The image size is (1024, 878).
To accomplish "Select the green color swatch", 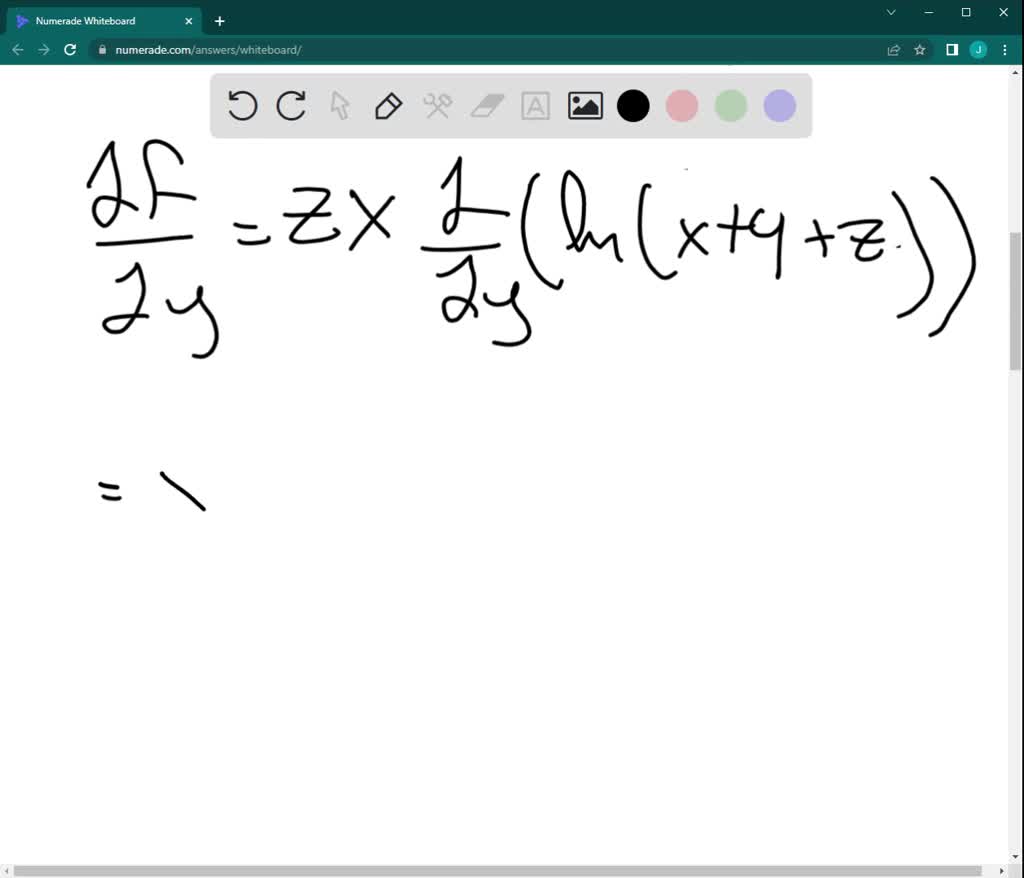I will pyautogui.click(x=730, y=105).
